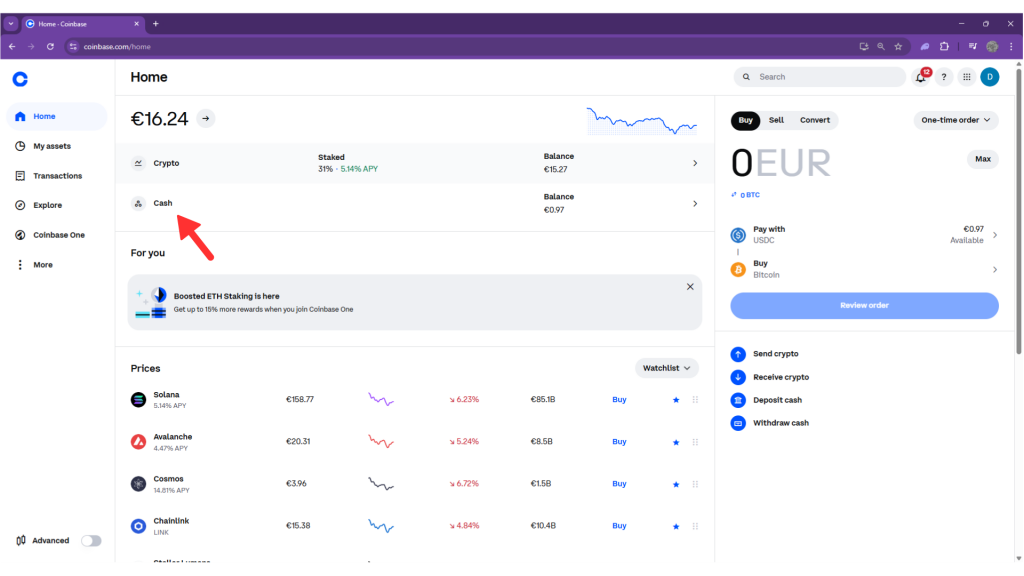Click Buy on the Solana row
This screenshot has height=576, width=1024.
click(x=619, y=400)
